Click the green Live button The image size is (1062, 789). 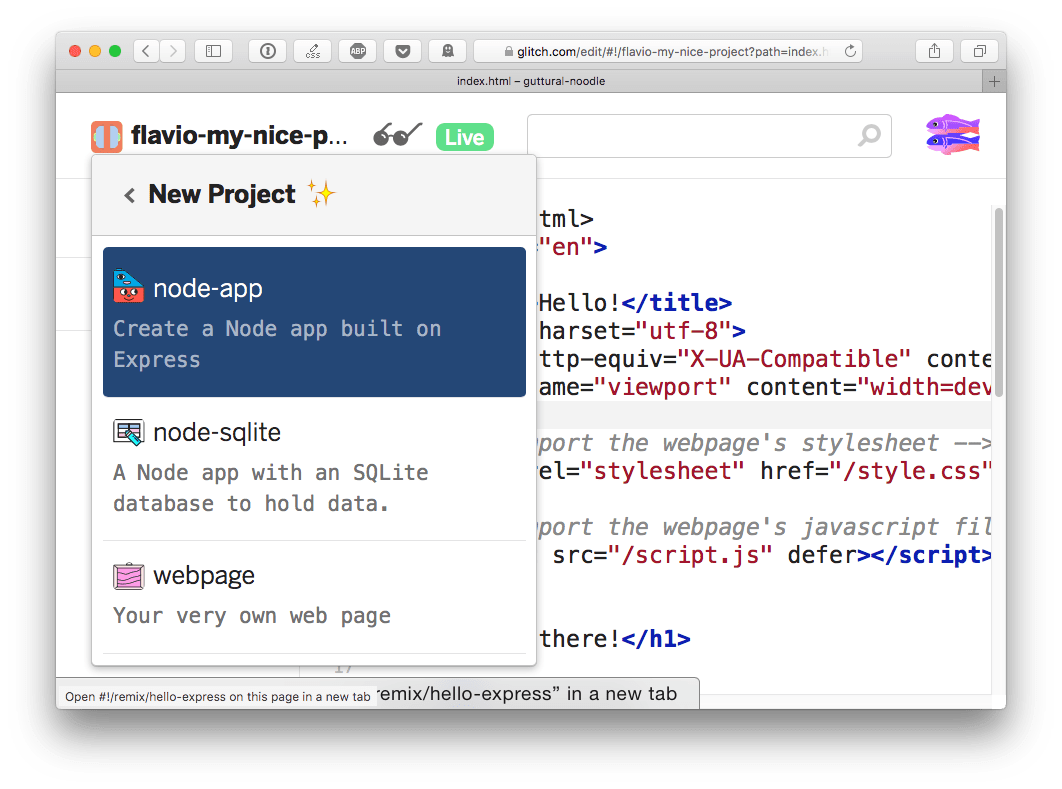pyautogui.click(x=464, y=138)
